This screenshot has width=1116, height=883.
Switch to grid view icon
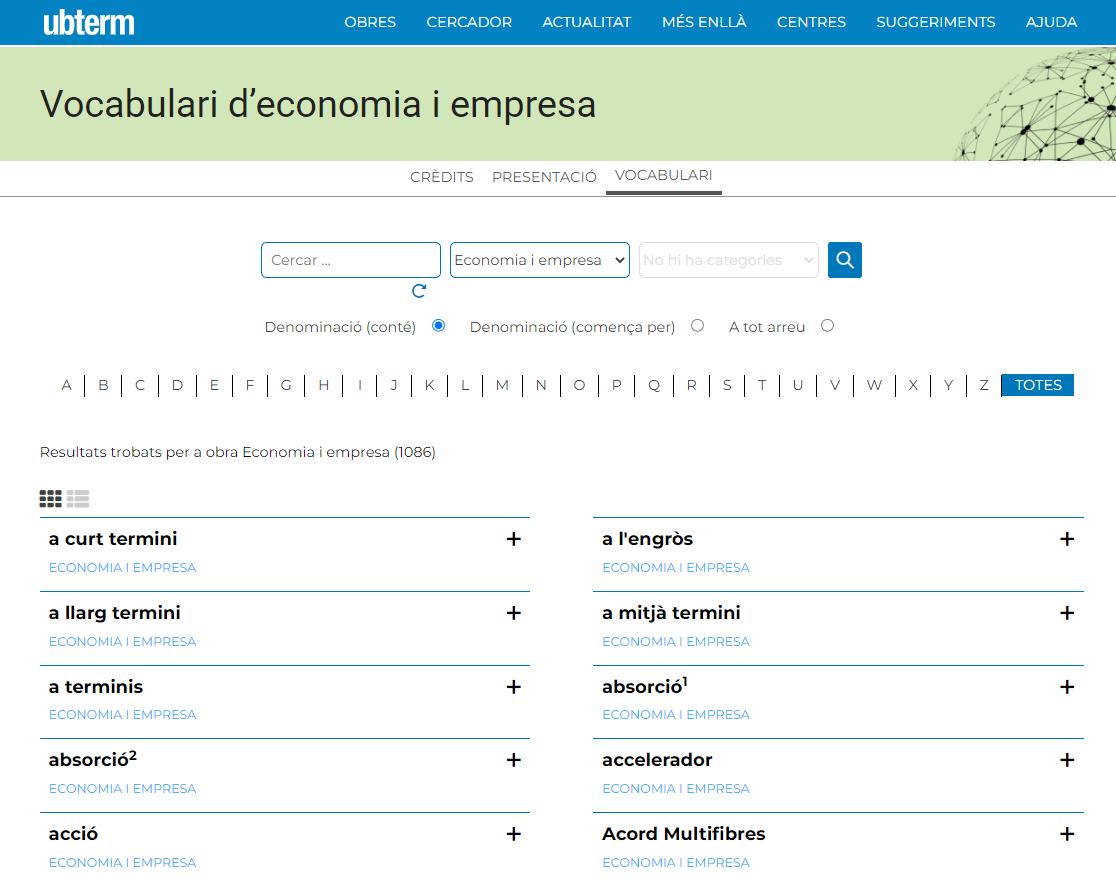(50, 498)
